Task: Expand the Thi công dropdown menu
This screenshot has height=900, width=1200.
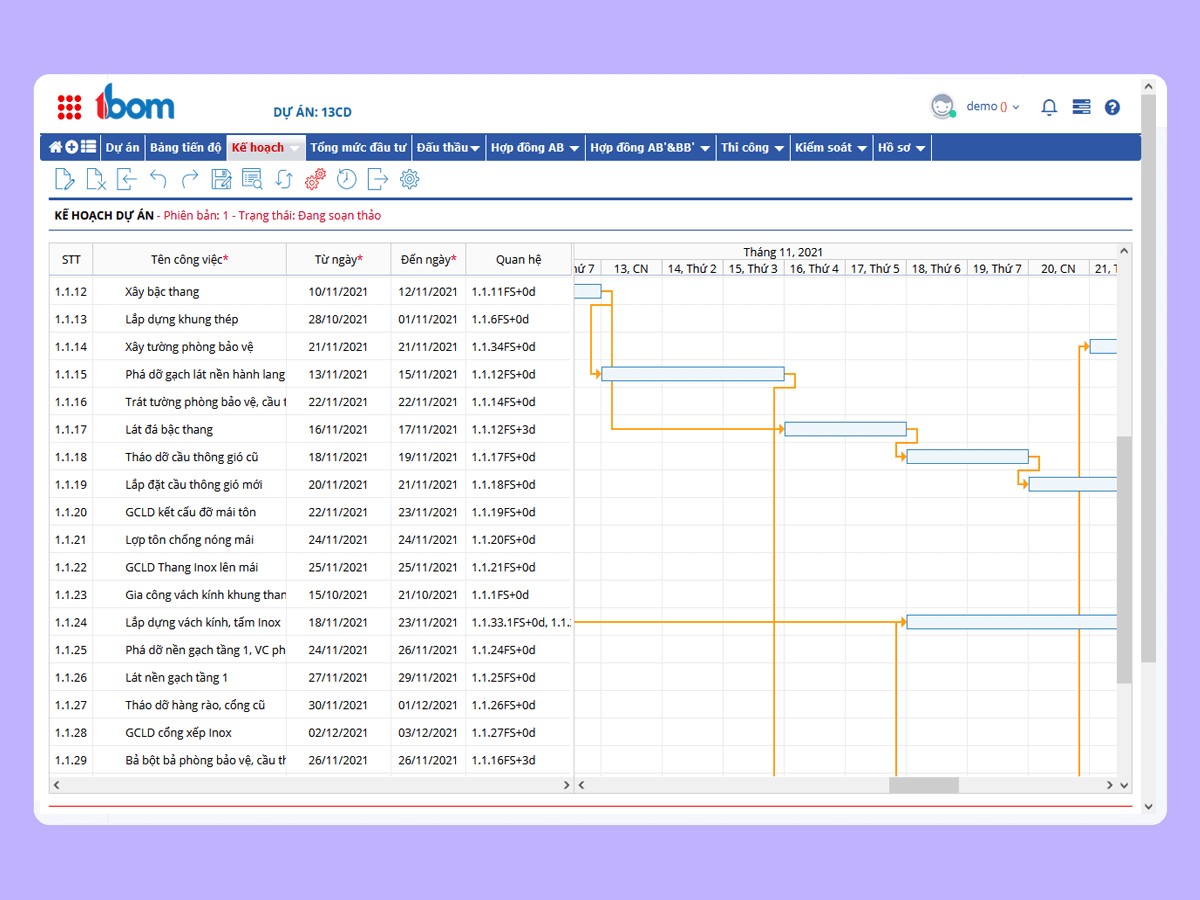Action: click(x=752, y=147)
